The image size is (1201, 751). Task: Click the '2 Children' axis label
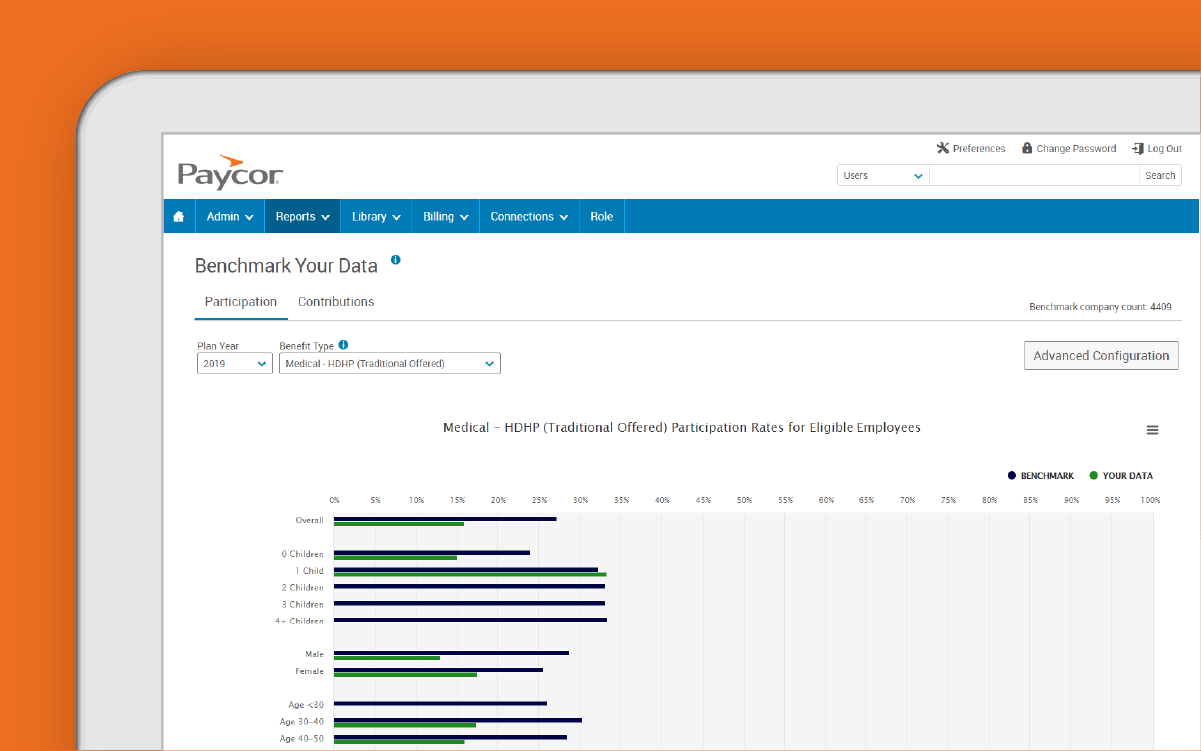coord(302,588)
